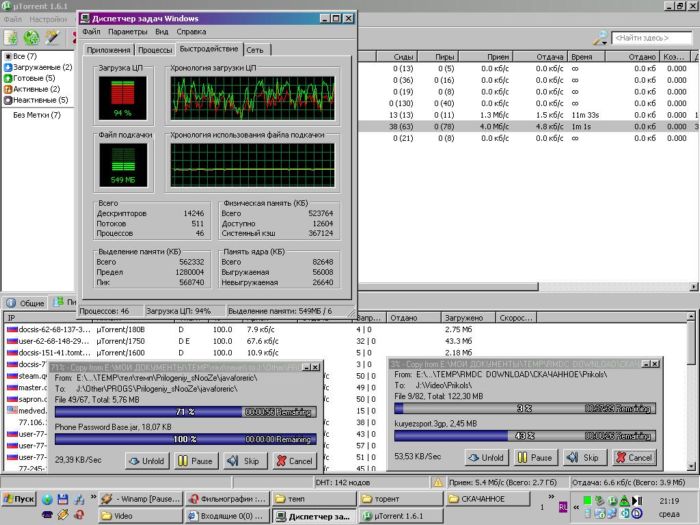Viewport: 700px width, 525px height.
Task: Click the peer list scroll-up arrow
Action: 691,317
